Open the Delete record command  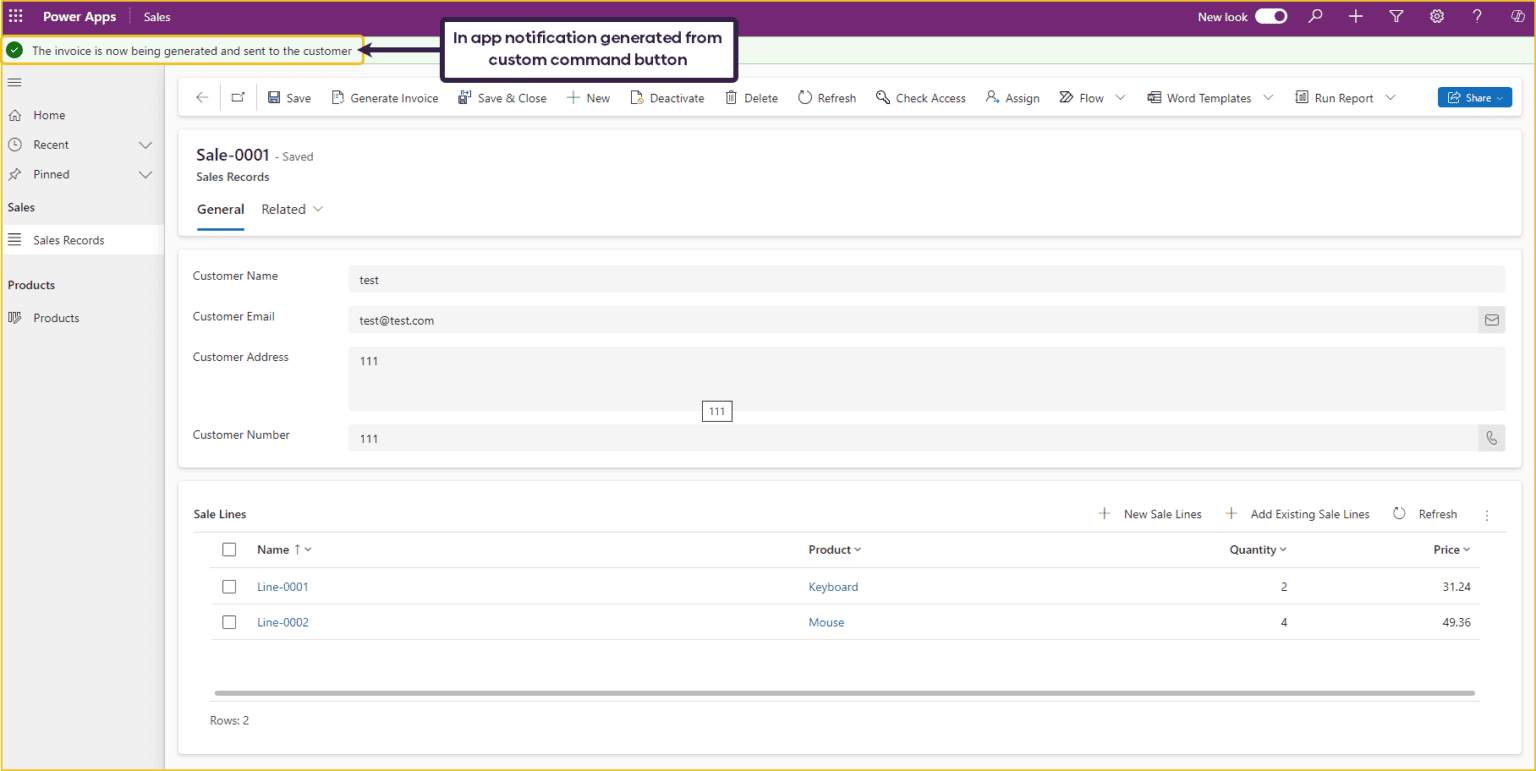tap(751, 97)
